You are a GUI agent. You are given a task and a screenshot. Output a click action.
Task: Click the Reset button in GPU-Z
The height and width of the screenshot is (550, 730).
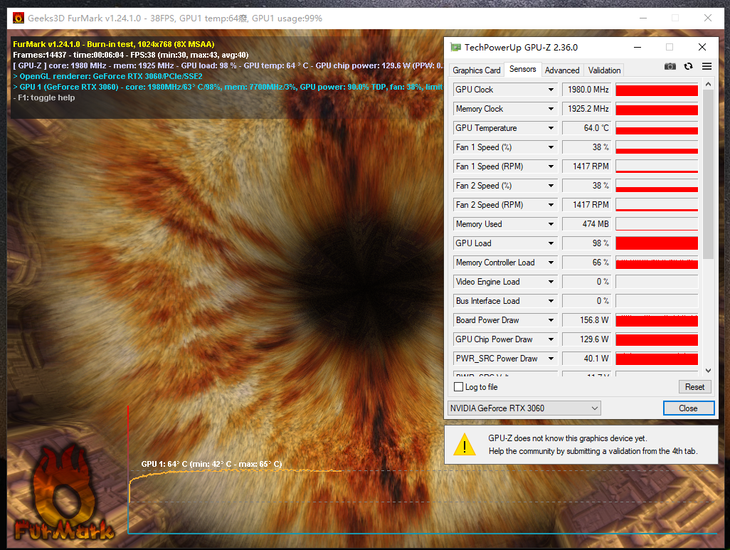(x=695, y=387)
